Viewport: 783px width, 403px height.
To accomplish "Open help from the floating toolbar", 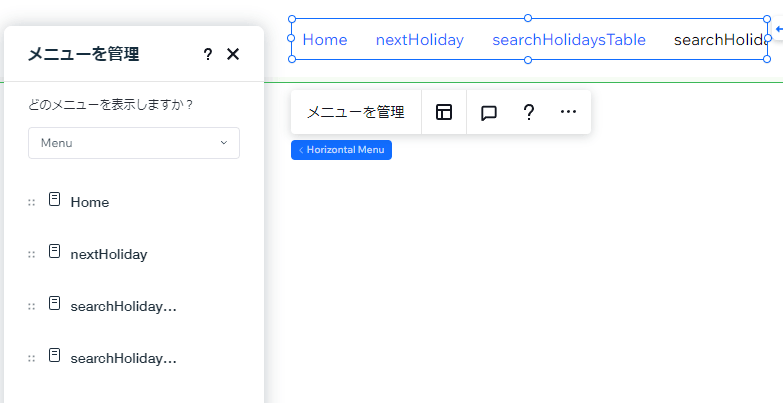I will point(528,112).
